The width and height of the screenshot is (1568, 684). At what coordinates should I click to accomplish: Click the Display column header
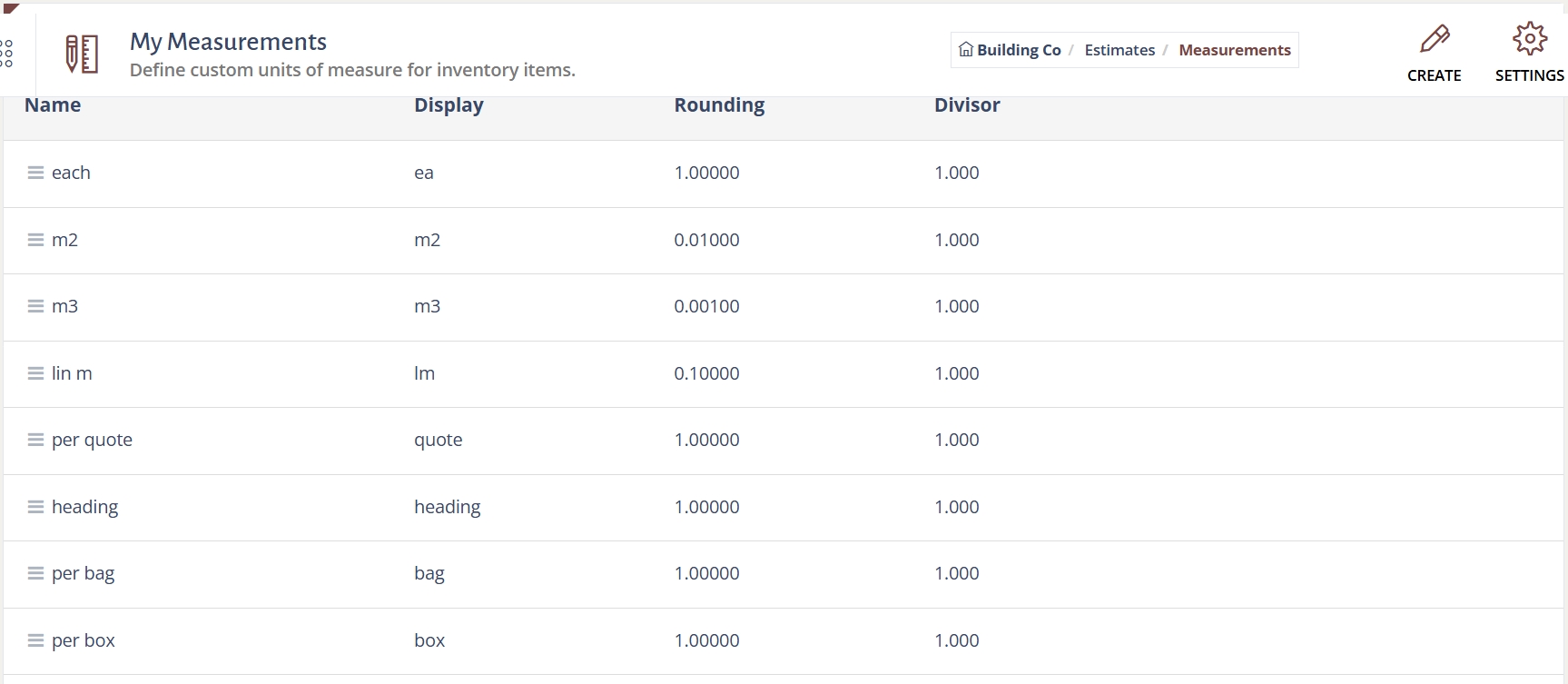[449, 105]
